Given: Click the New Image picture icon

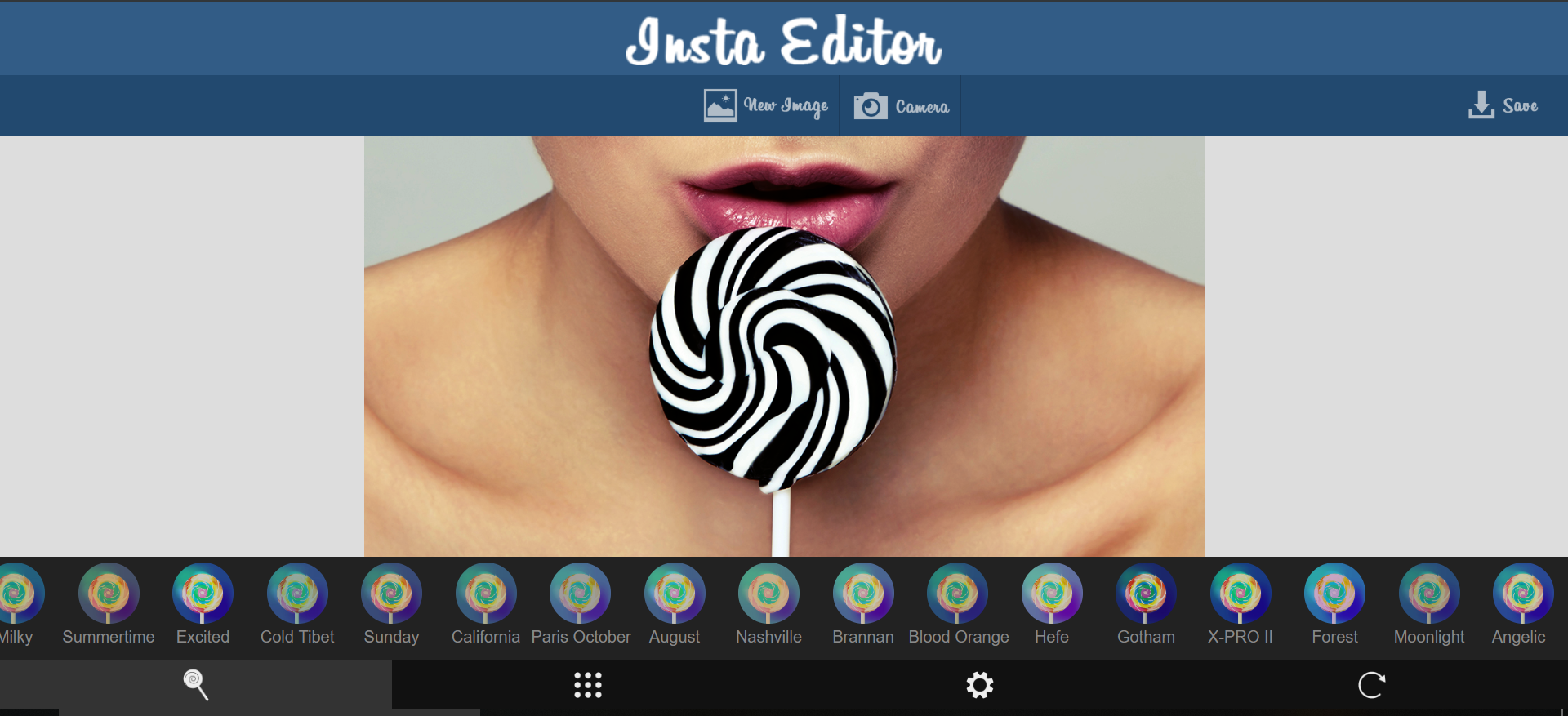Looking at the screenshot, I should click(x=720, y=106).
